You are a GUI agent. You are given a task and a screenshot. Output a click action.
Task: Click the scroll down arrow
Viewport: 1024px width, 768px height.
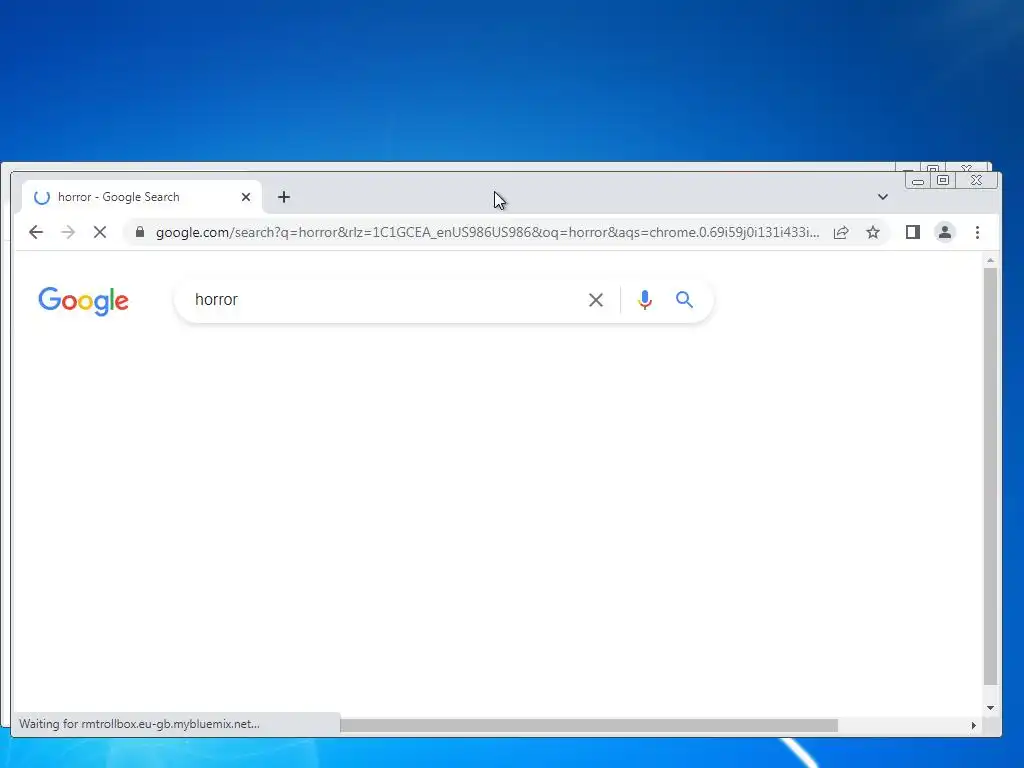(x=991, y=708)
